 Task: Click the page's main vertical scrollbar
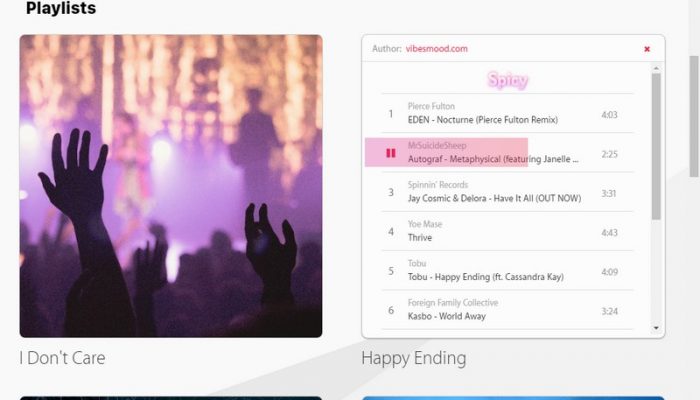694,116
